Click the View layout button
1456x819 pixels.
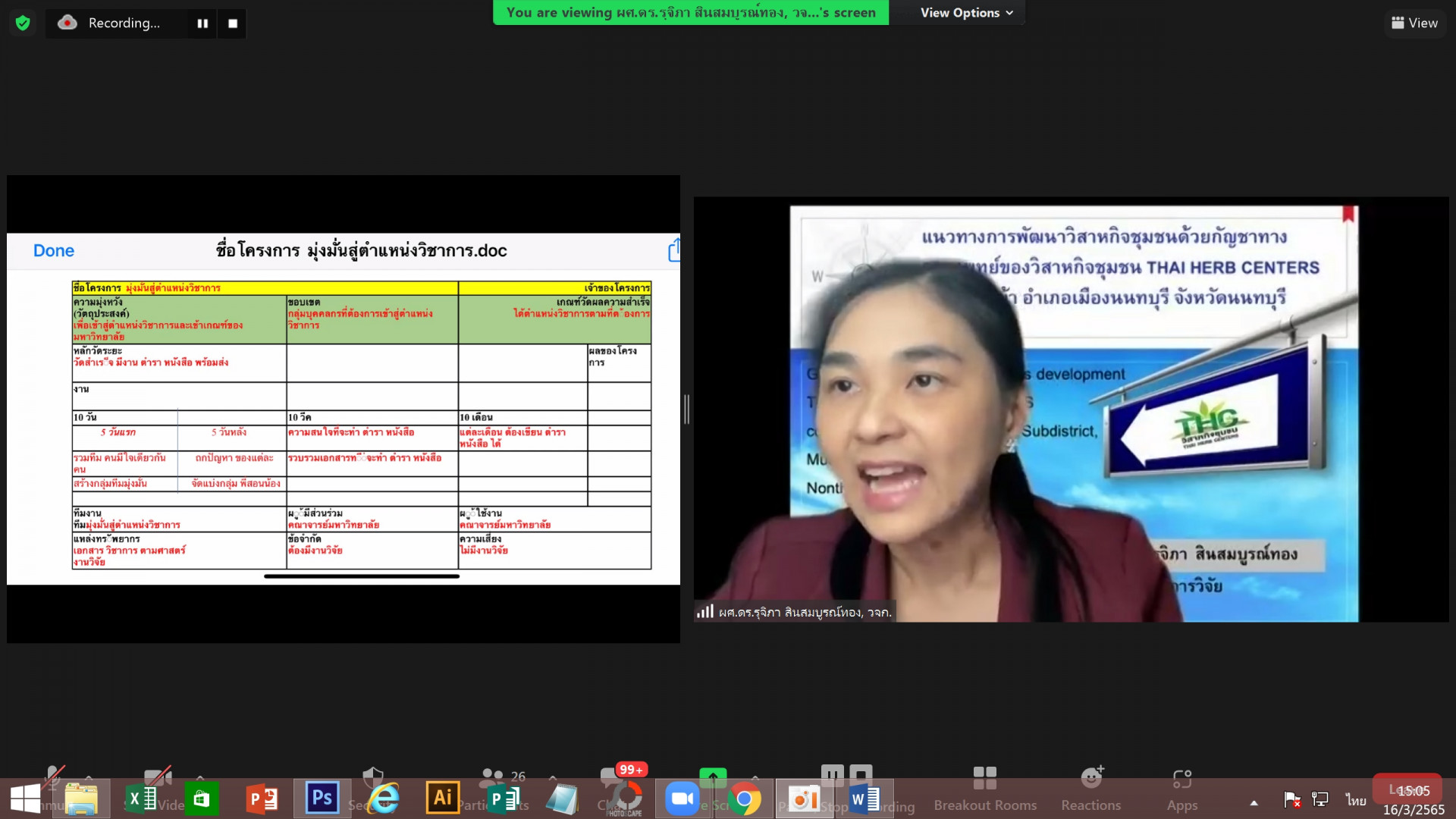(x=1415, y=23)
